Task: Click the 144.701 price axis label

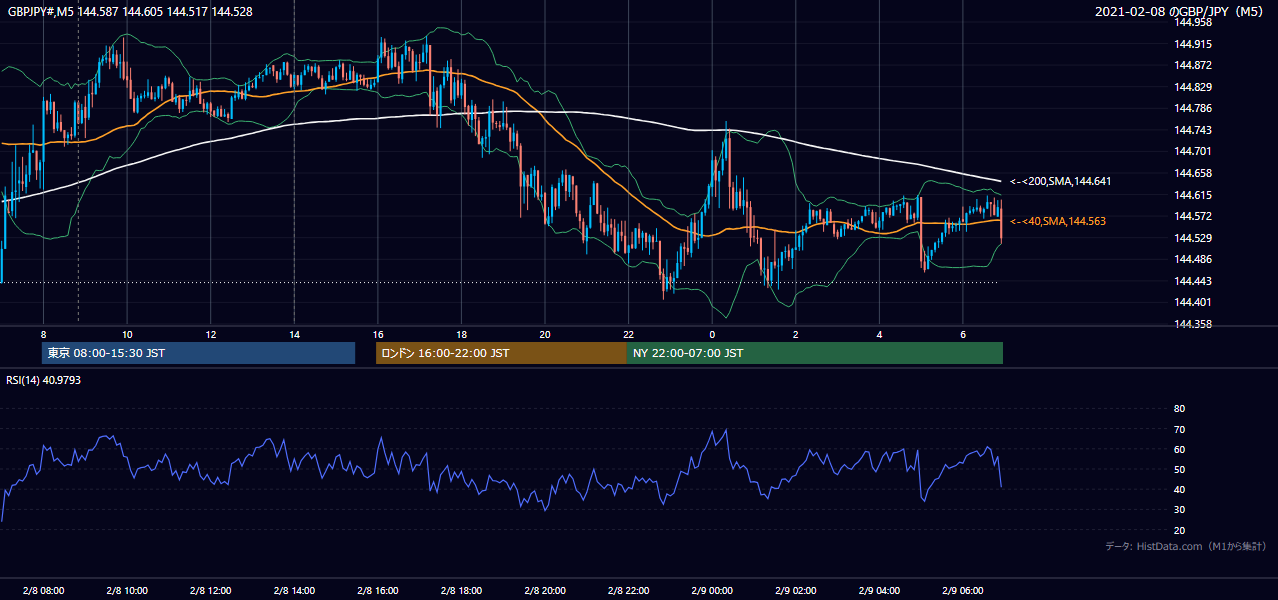Action: (x=1194, y=152)
